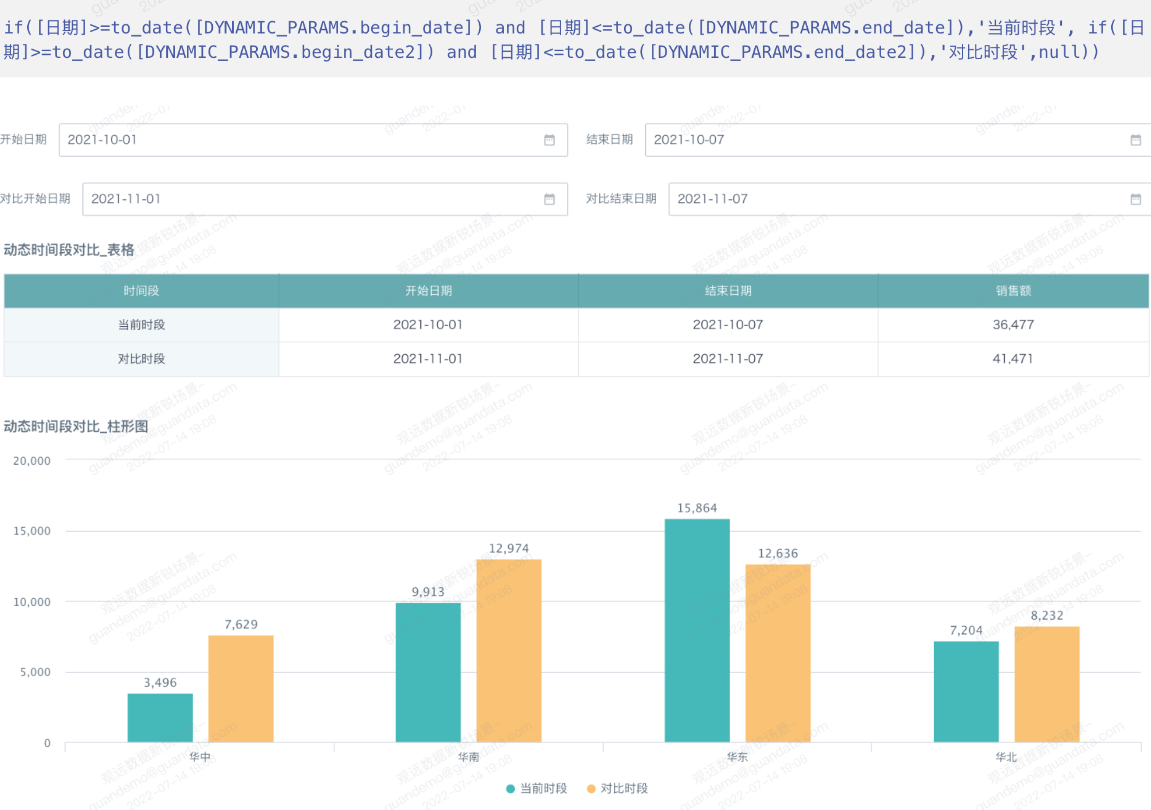Click the teal 华南 bar labeled 9,913
The width and height of the screenshot is (1151, 810).
pyautogui.click(x=428, y=673)
